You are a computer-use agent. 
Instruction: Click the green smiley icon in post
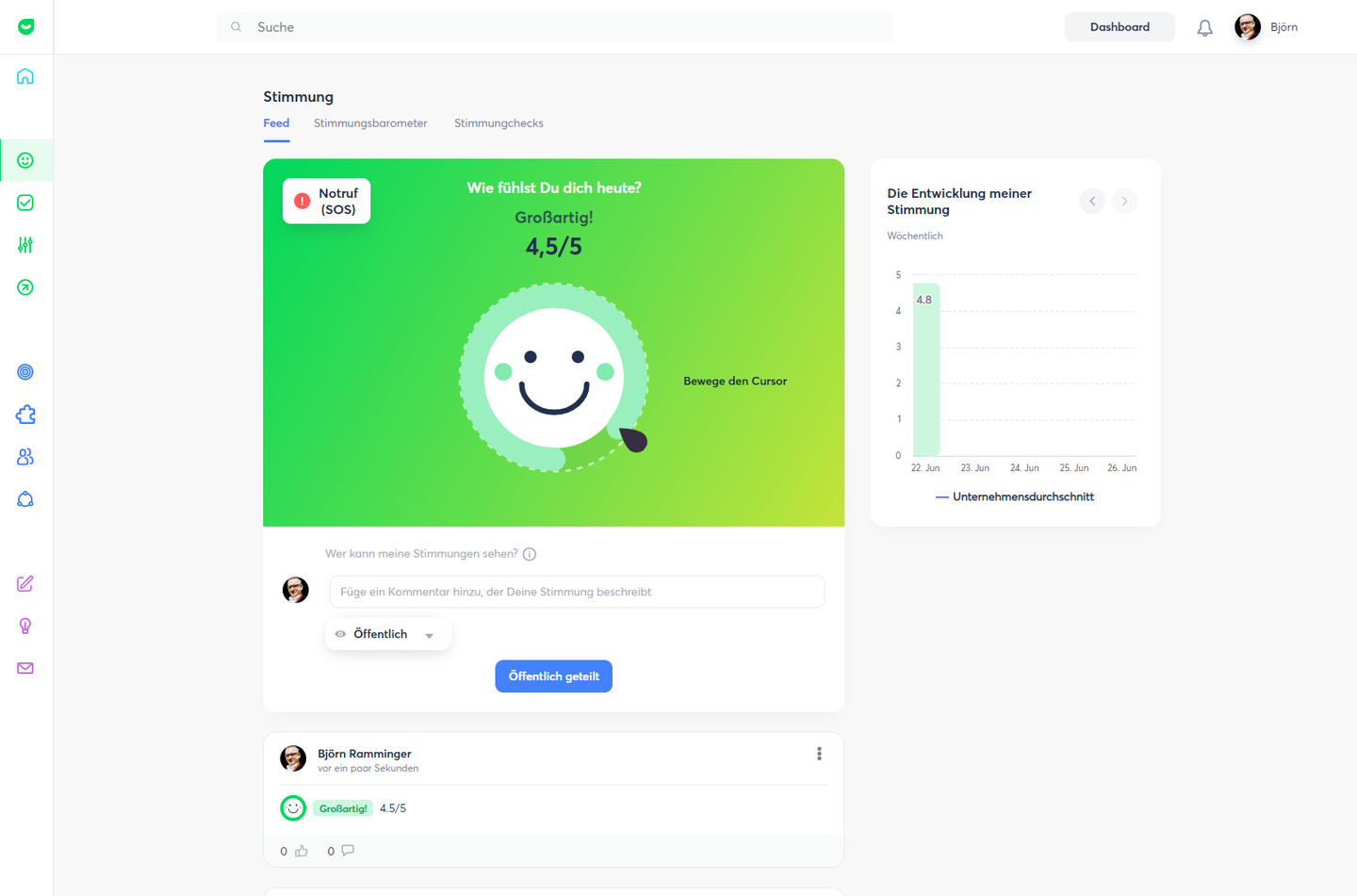pyautogui.click(x=293, y=808)
